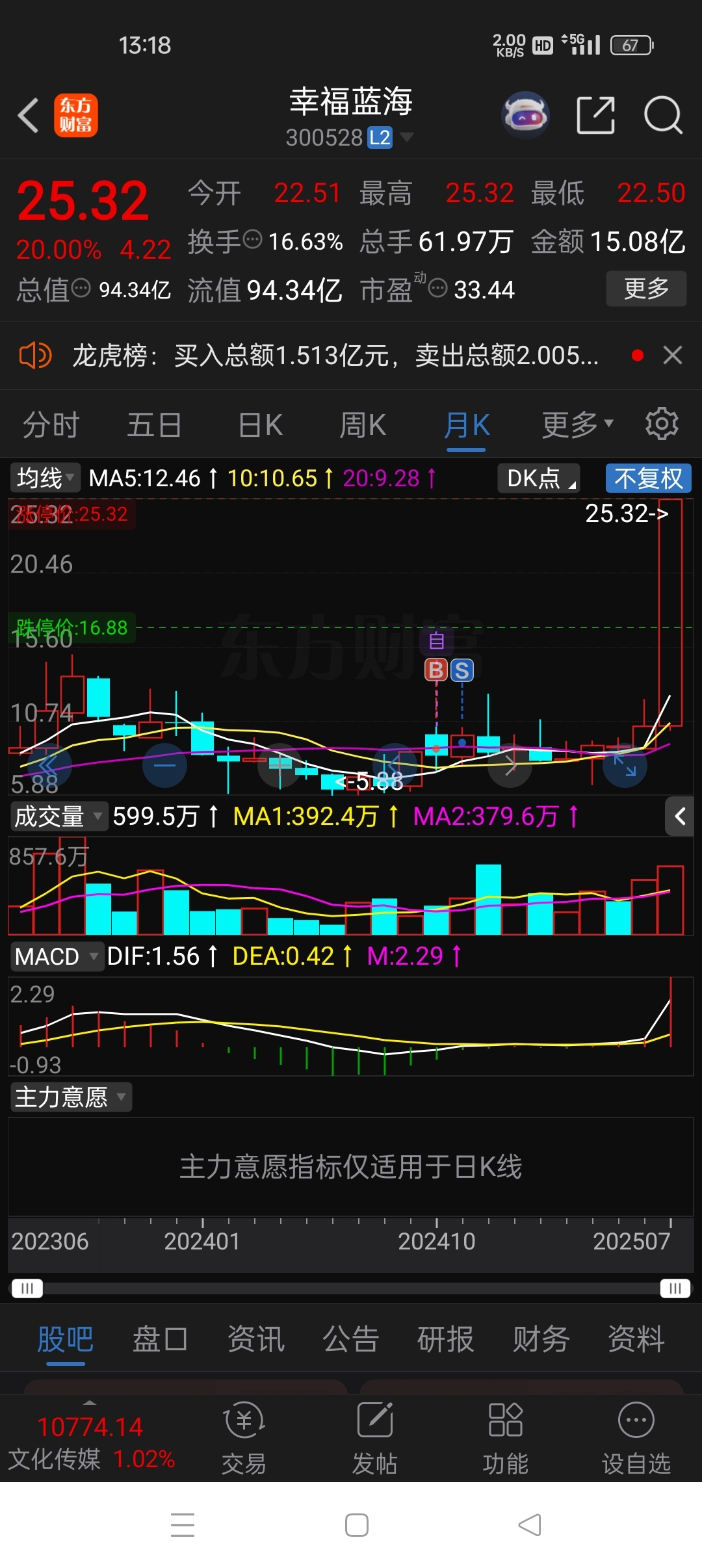
Task: Open the 东方财富 logo icon
Action: 75,116
